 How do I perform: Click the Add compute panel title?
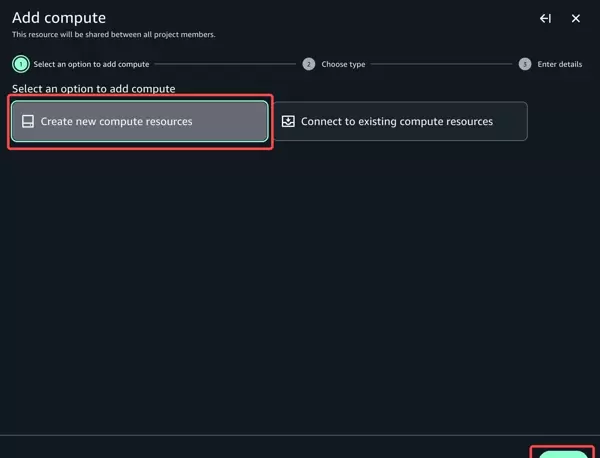pos(59,18)
